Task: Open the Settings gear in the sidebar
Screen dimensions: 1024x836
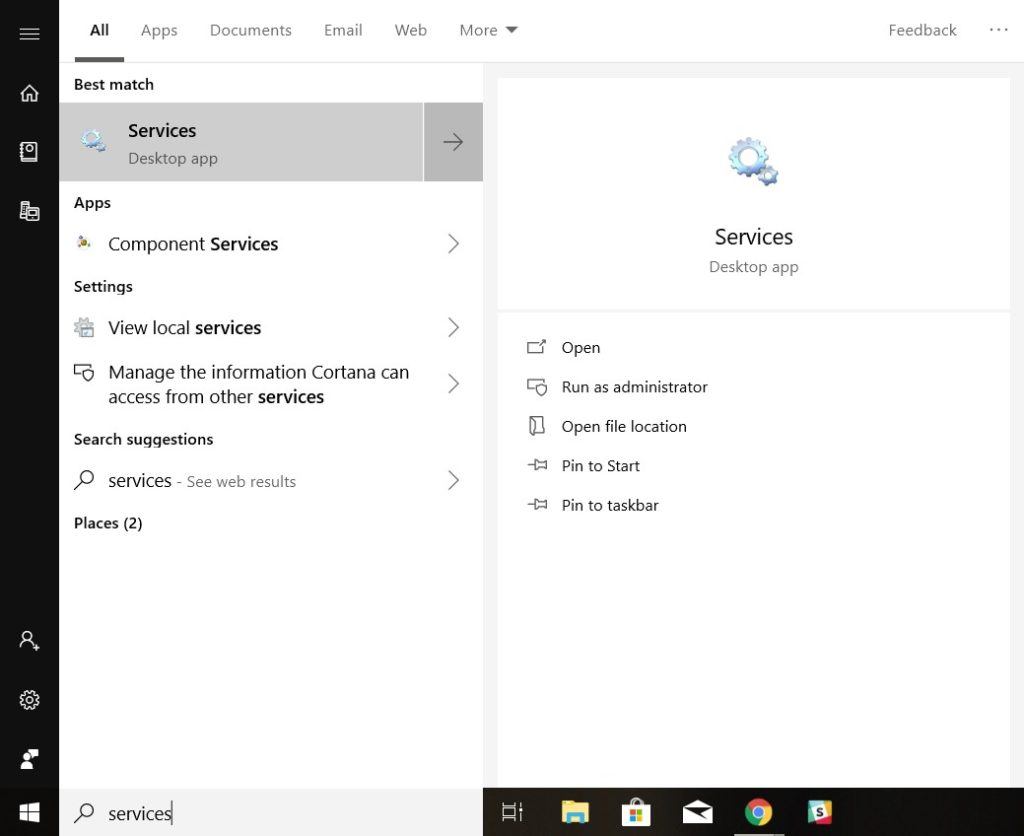Action: click(29, 700)
